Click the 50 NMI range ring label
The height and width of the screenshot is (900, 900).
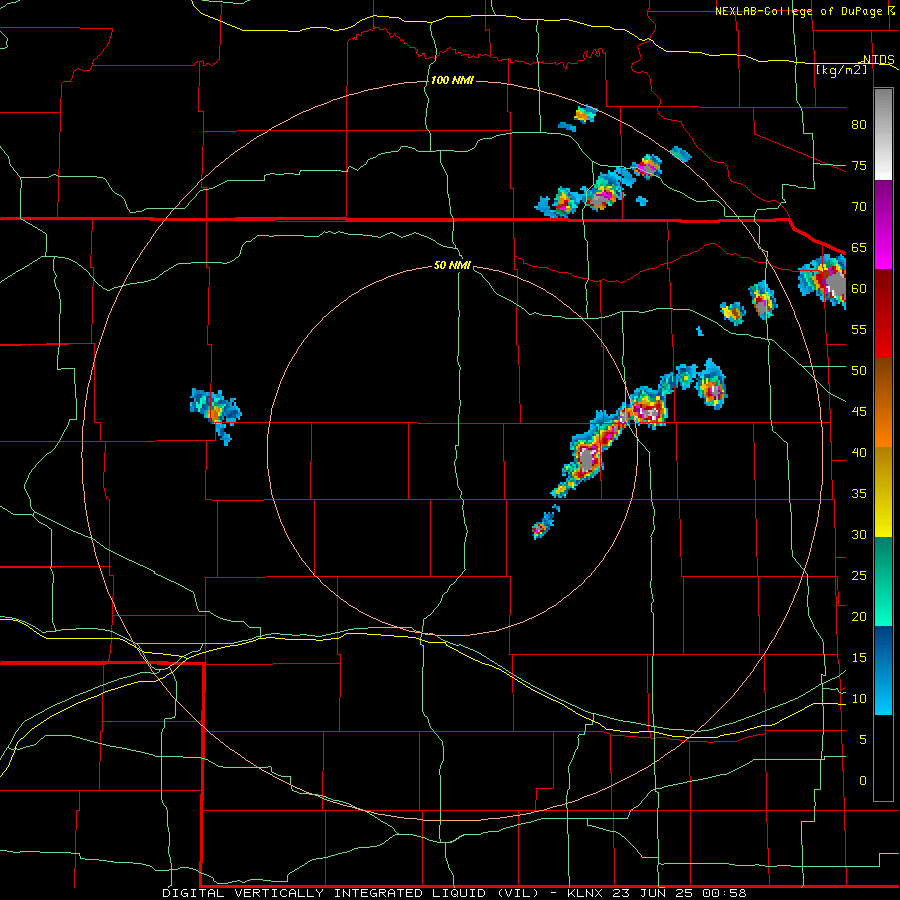pyautogui.click(x=452, y=265)
